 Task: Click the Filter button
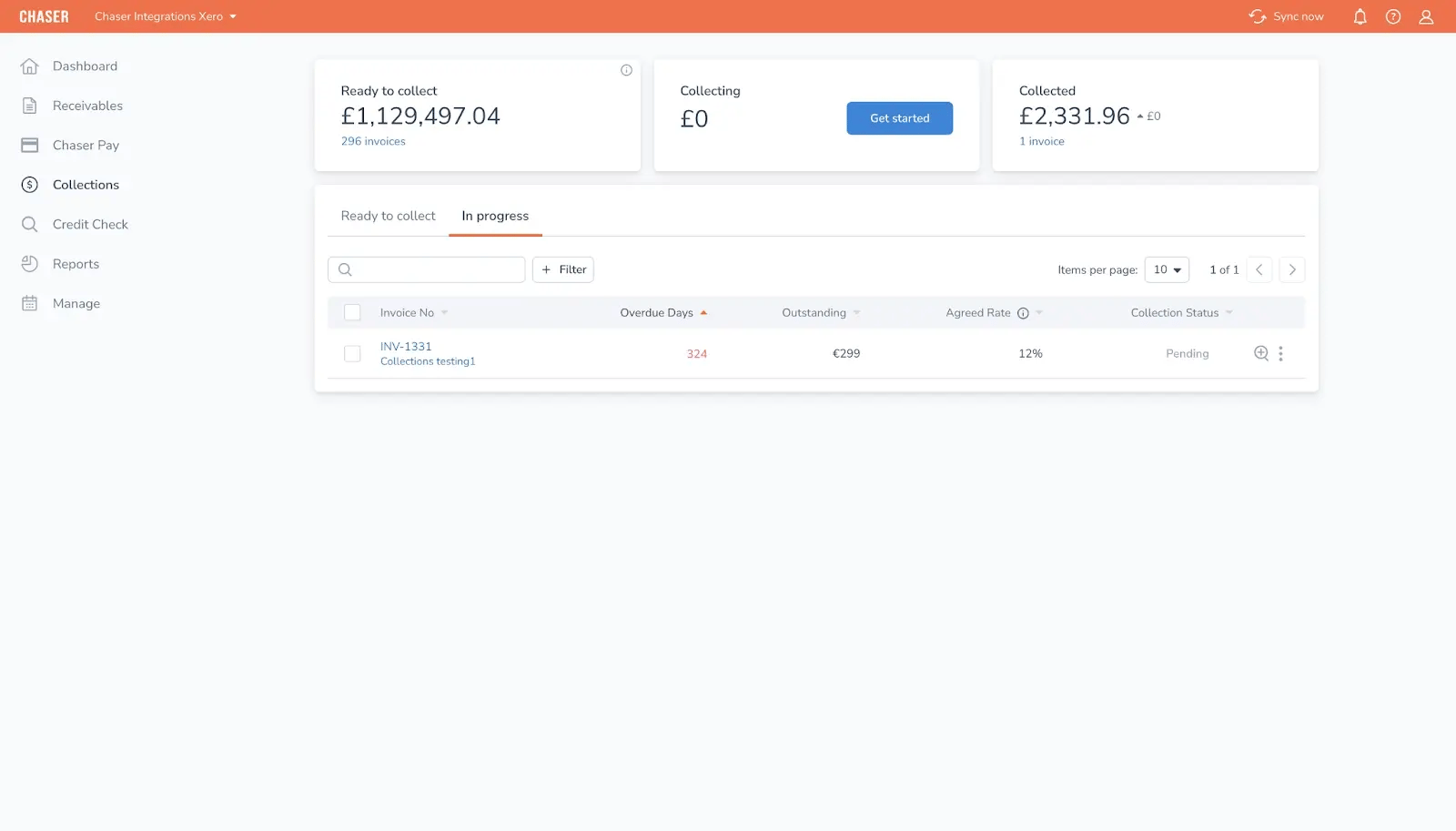[563, 269]
